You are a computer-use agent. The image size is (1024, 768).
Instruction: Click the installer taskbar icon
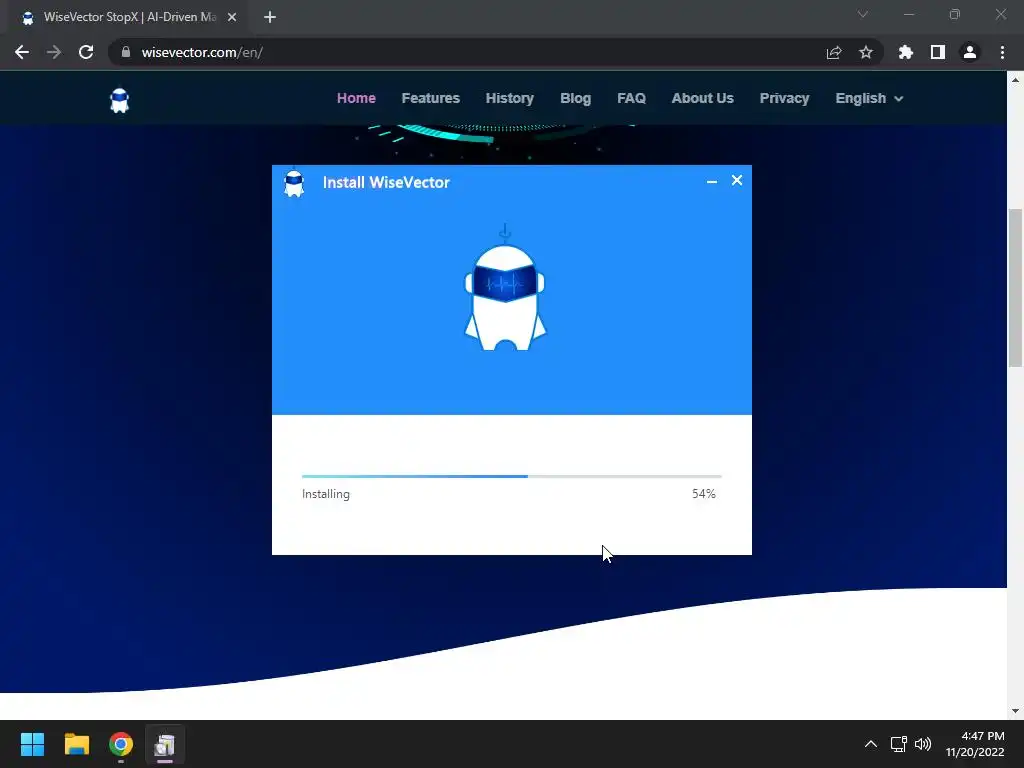[x=165, y=744]
